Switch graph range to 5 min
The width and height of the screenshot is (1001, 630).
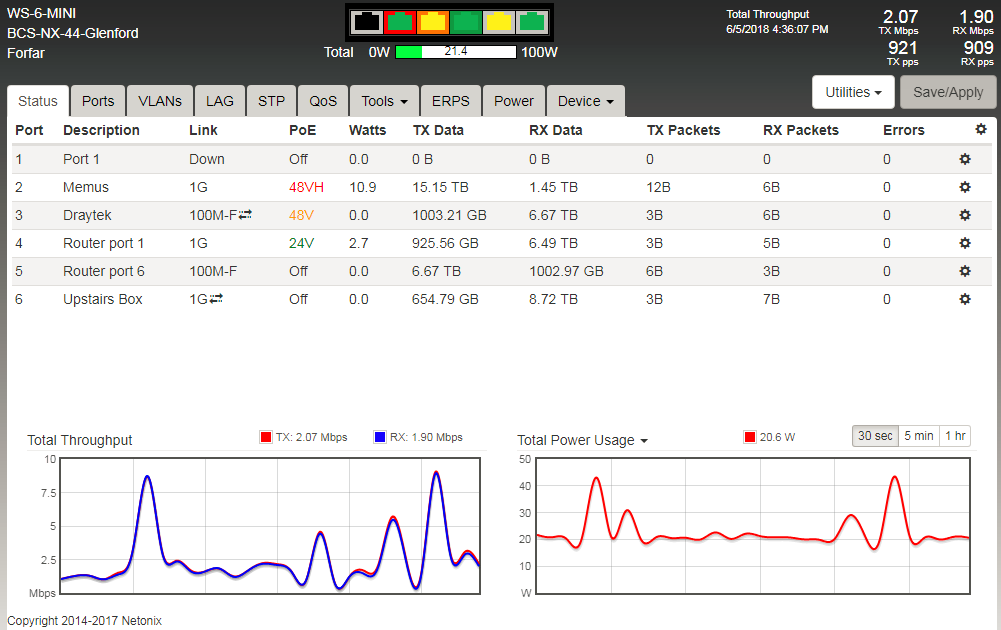click(x=918, y=436)
